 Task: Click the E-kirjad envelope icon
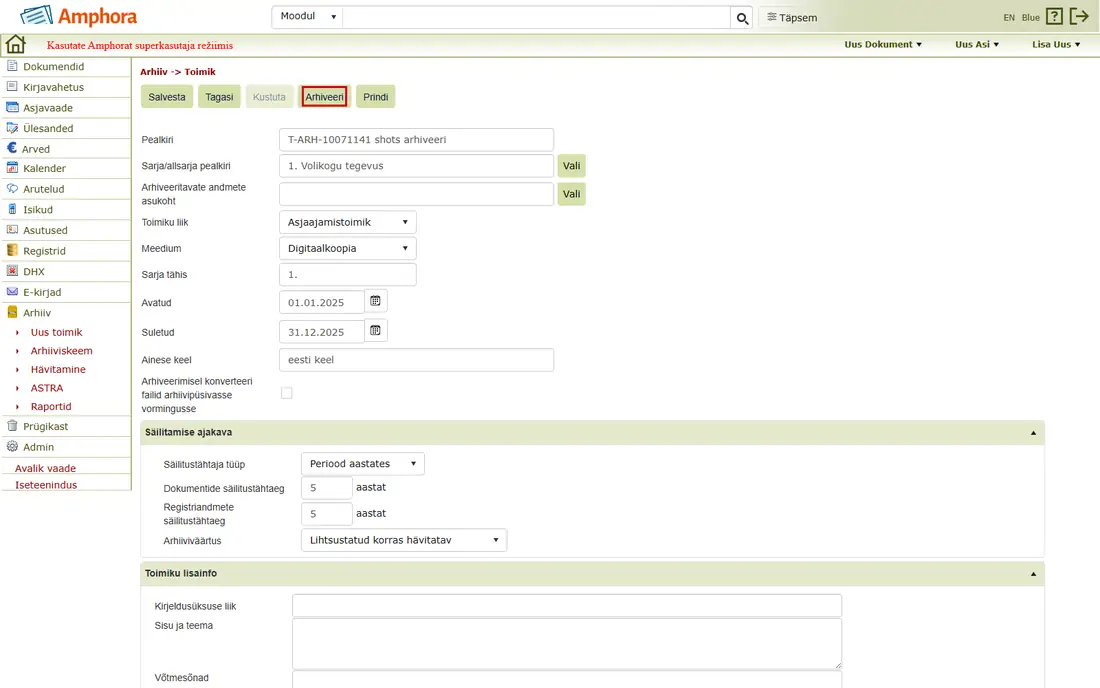(12, 292)
